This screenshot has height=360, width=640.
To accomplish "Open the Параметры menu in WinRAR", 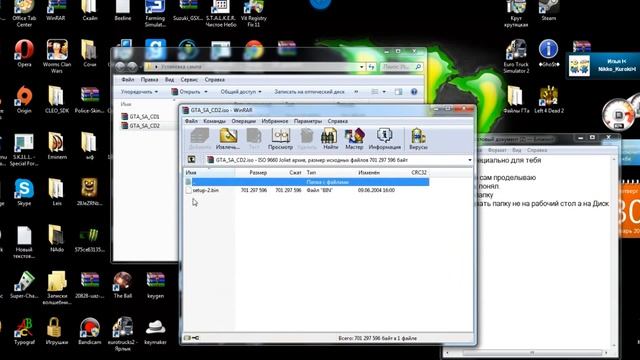I will tap(308, 121).
